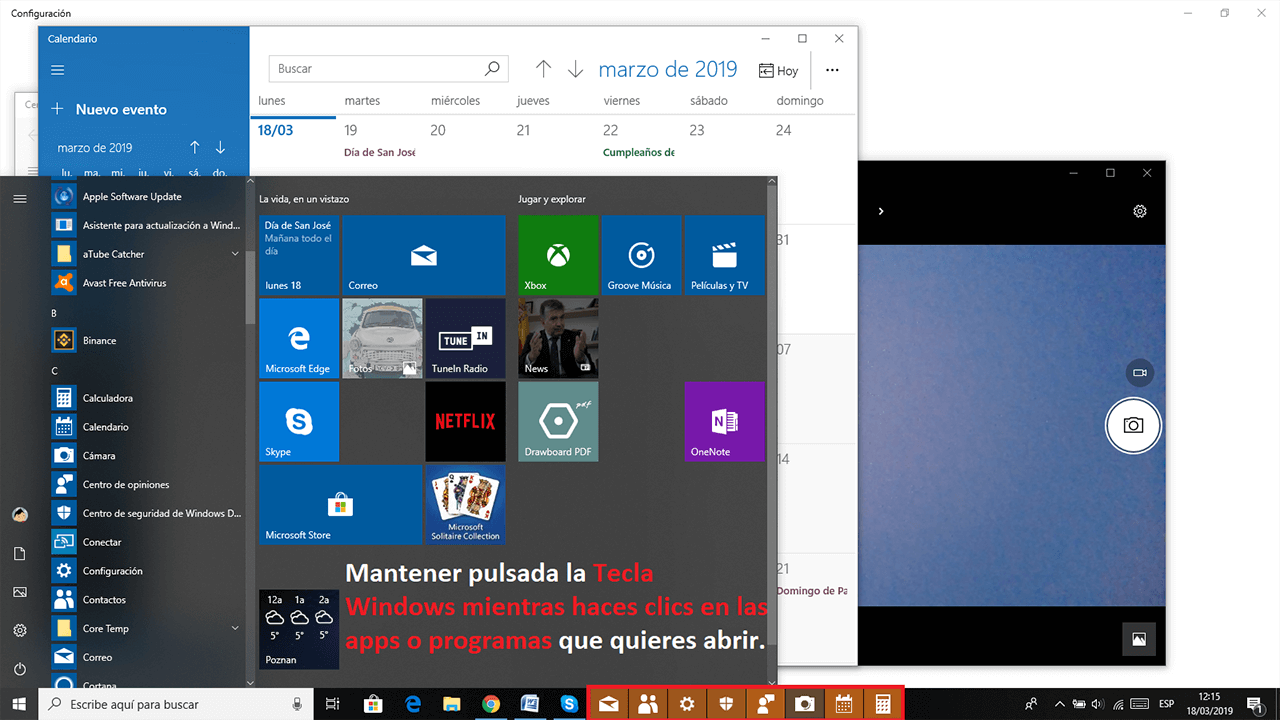This screenshot has width=1280, height=720.
Task: Open Centro de seguridad de Windows Defender entry
Action: pyautogui.click(x=146, y=513)
